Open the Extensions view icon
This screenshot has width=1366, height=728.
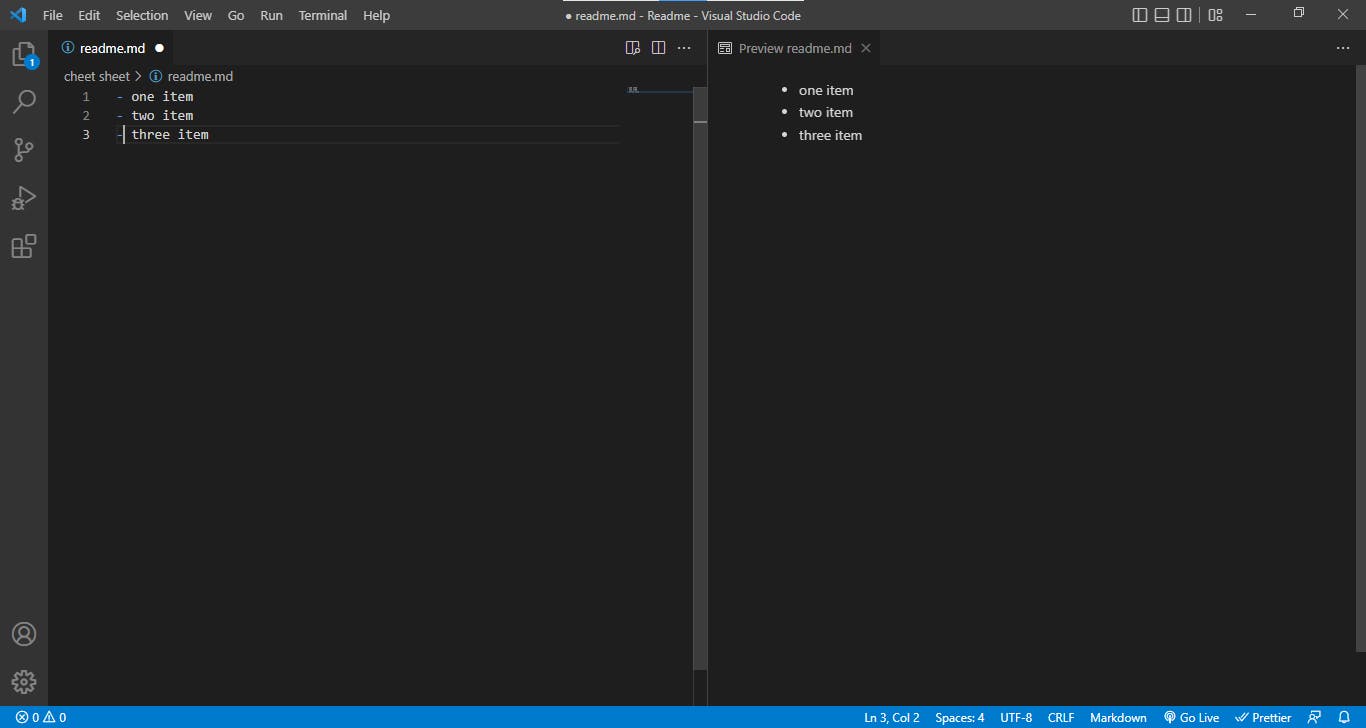tap(24, 246)
